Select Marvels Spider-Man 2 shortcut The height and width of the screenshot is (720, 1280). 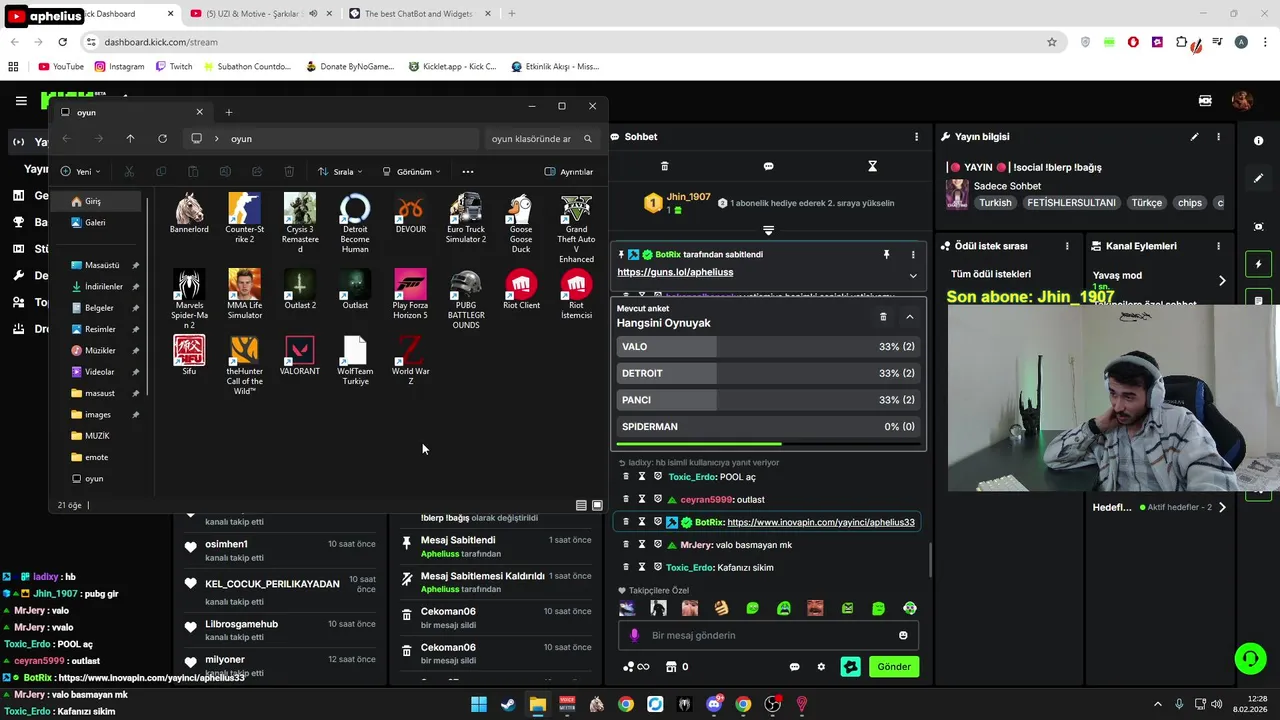[x=189, y=300]
